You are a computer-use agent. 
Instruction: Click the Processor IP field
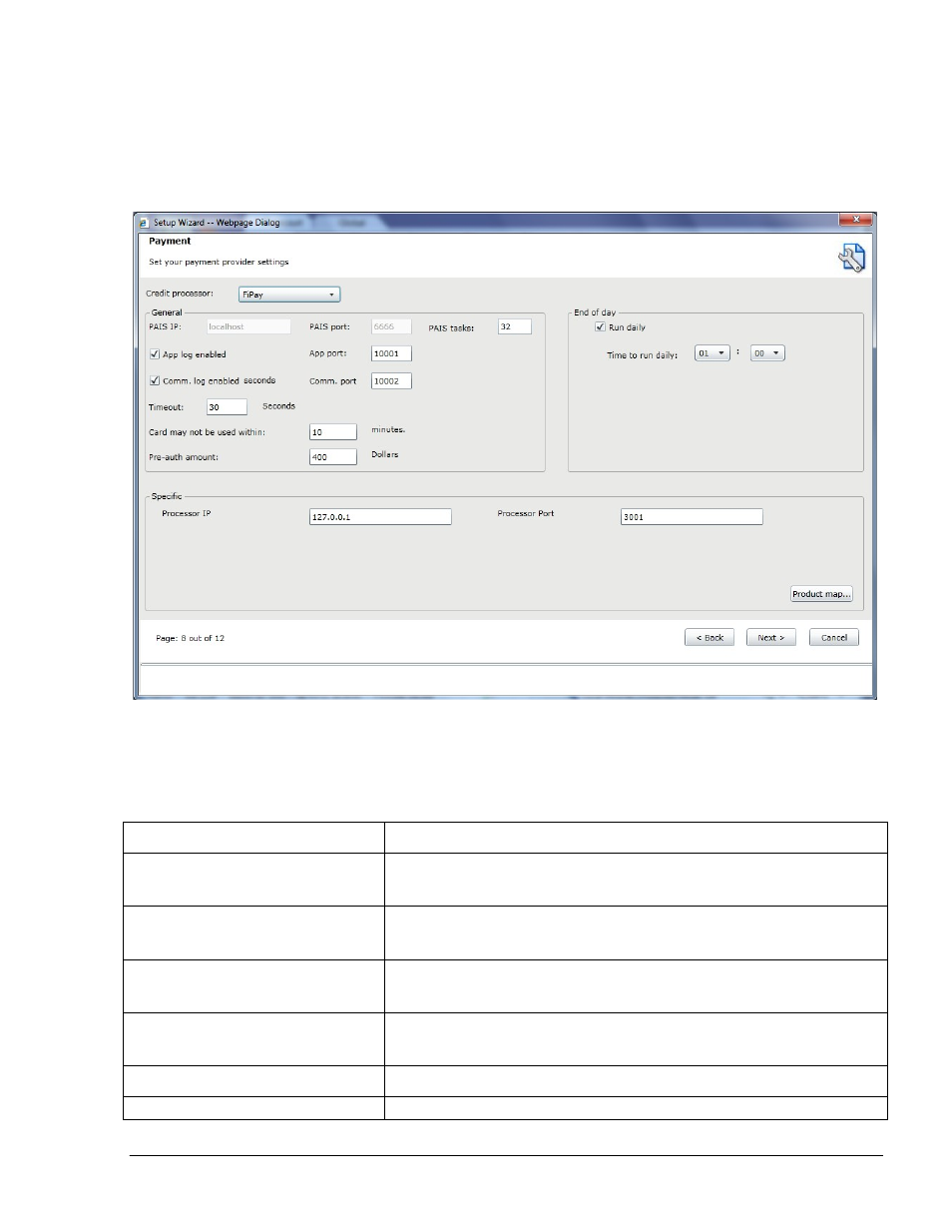pyautogui.click(x=380, y=517)
